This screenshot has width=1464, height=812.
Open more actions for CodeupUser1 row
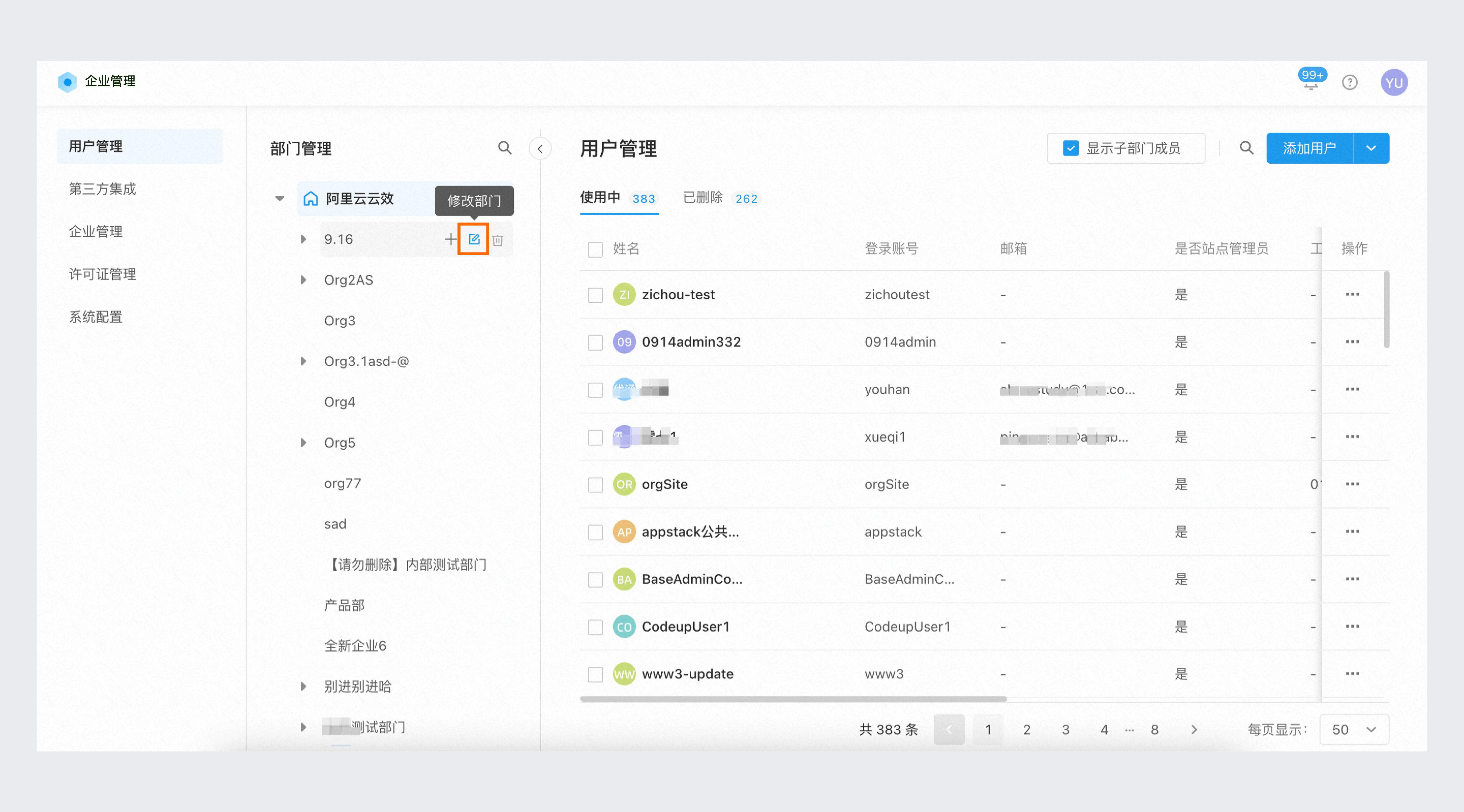[x=1352, y=626]
